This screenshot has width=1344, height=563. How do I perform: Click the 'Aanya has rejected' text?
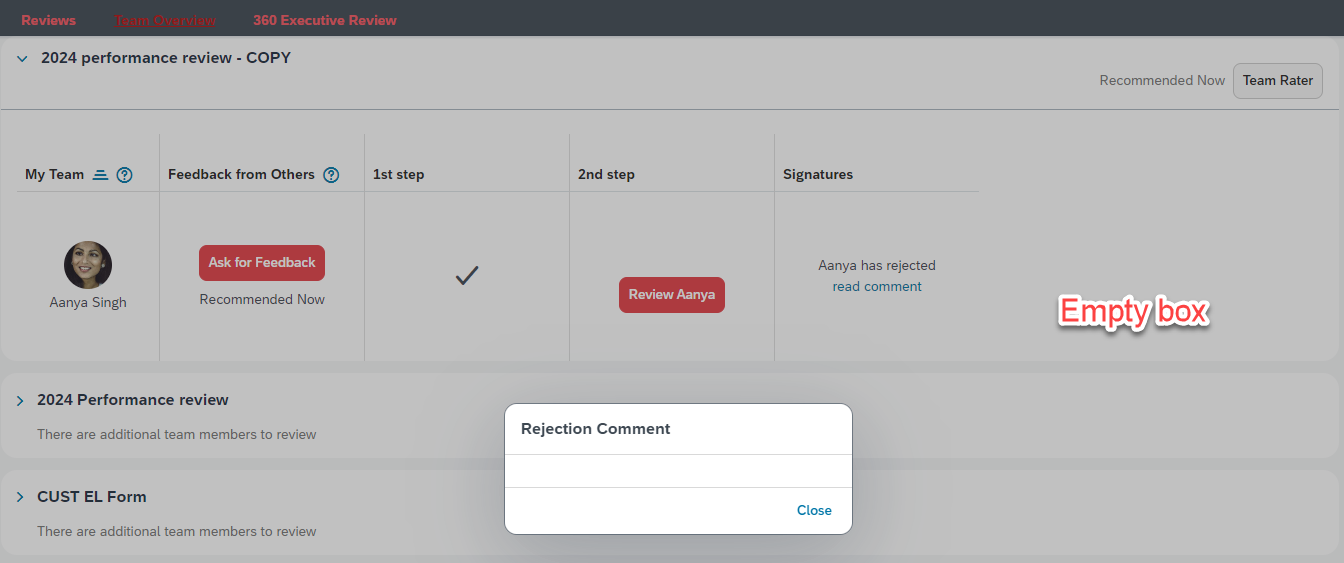877,266
